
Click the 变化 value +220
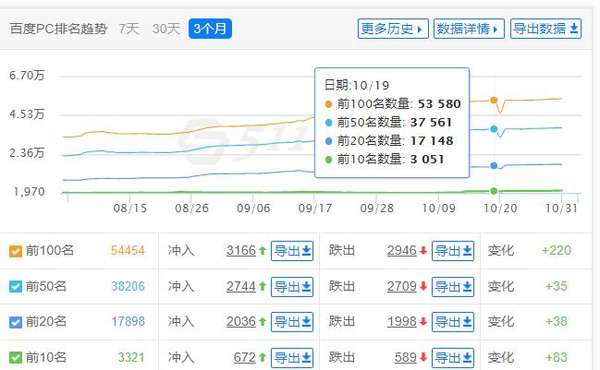click(556, 251)
